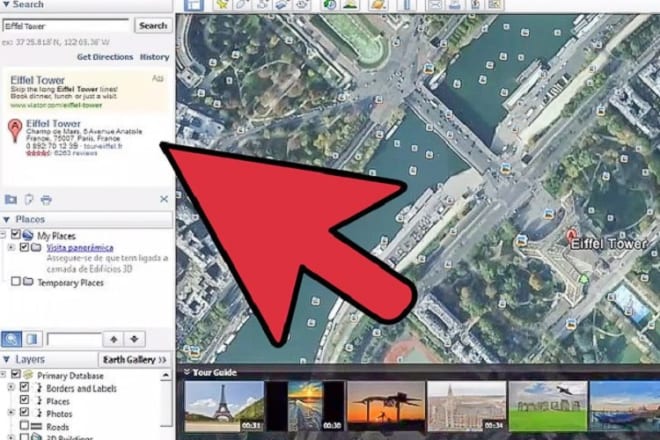Click the Search button

pyautogui.click(x=153, y=26)
